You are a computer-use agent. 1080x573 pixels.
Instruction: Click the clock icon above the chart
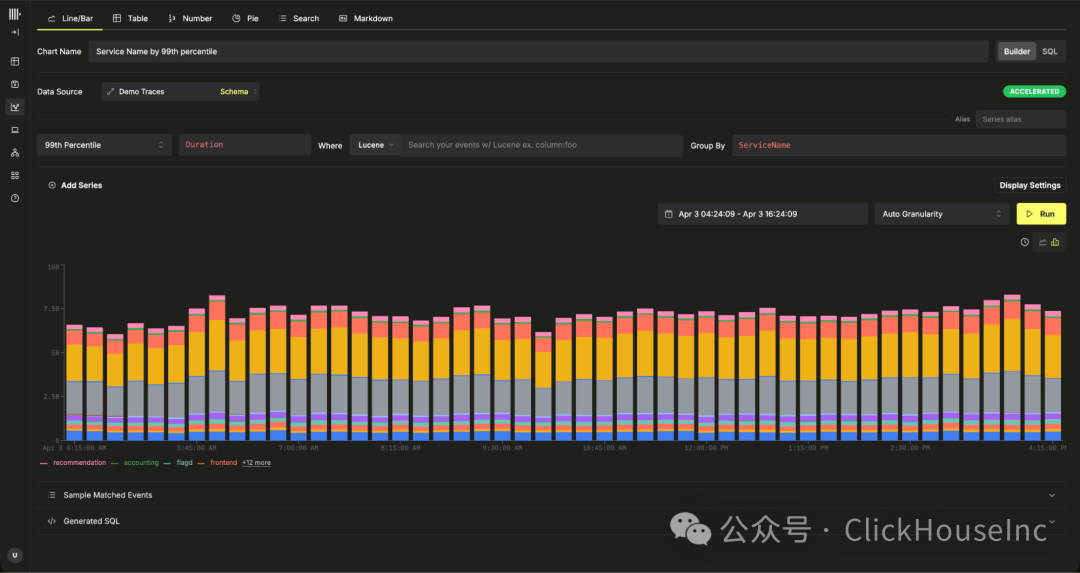pyautogui.click(x=1024, y=242)
